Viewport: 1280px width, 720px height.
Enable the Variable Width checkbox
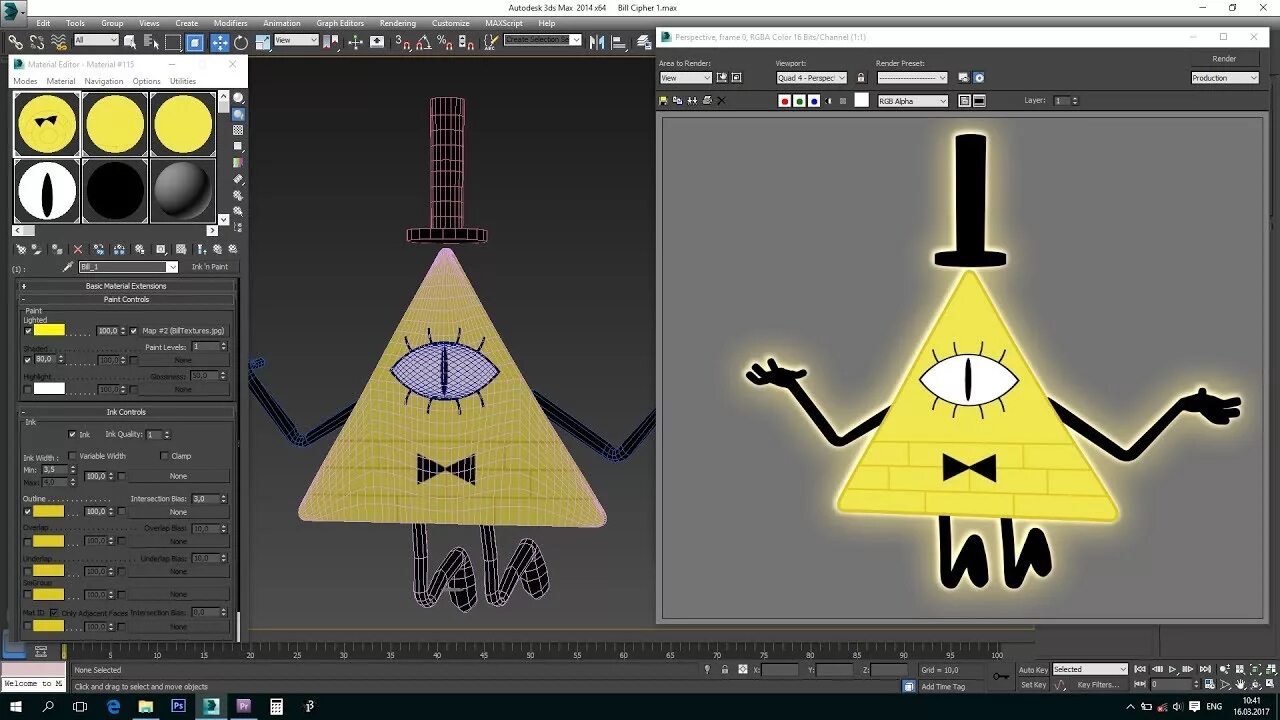tap(72, 456)
